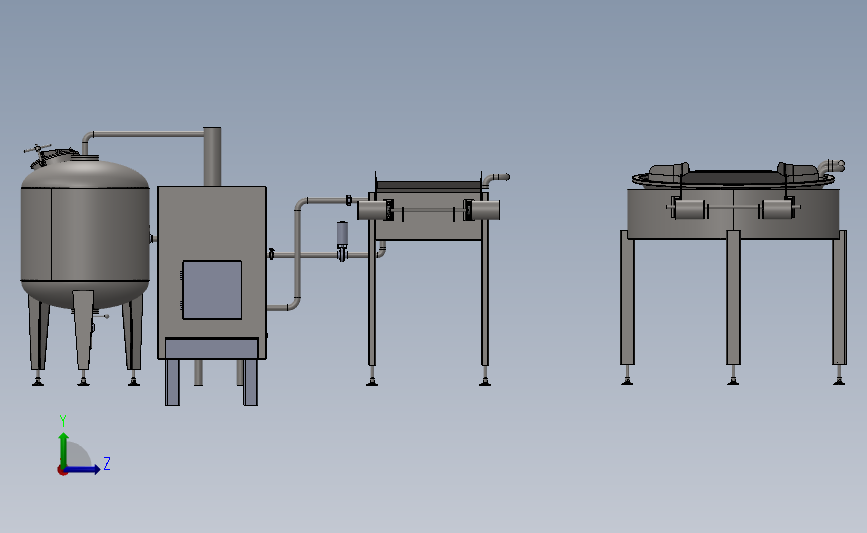Click the pipe flange on the cabinet's right side

(x=271, y=254)
